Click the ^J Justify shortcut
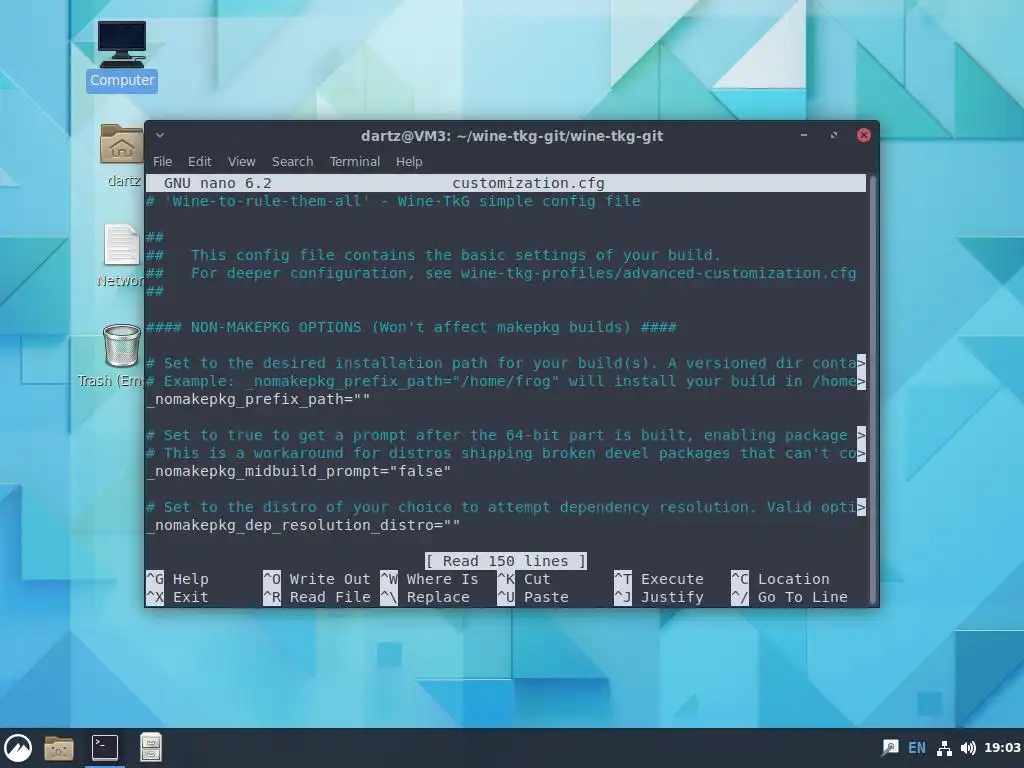This screenshot has width=1024, height=768. pos(659,597)
